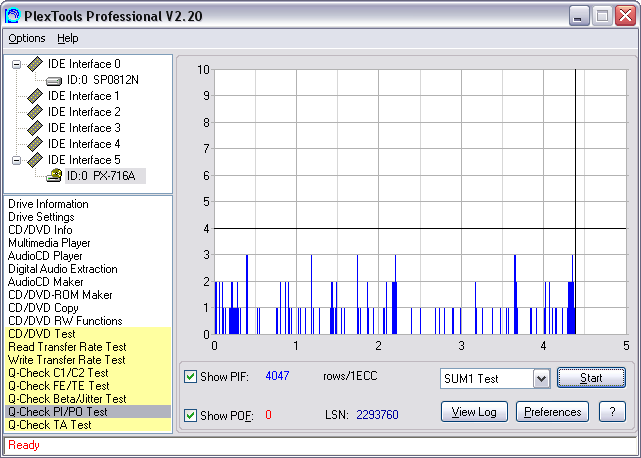Open Multimedia Player function
This screenshot has height=458, width=641.
[x=49, y=243]
